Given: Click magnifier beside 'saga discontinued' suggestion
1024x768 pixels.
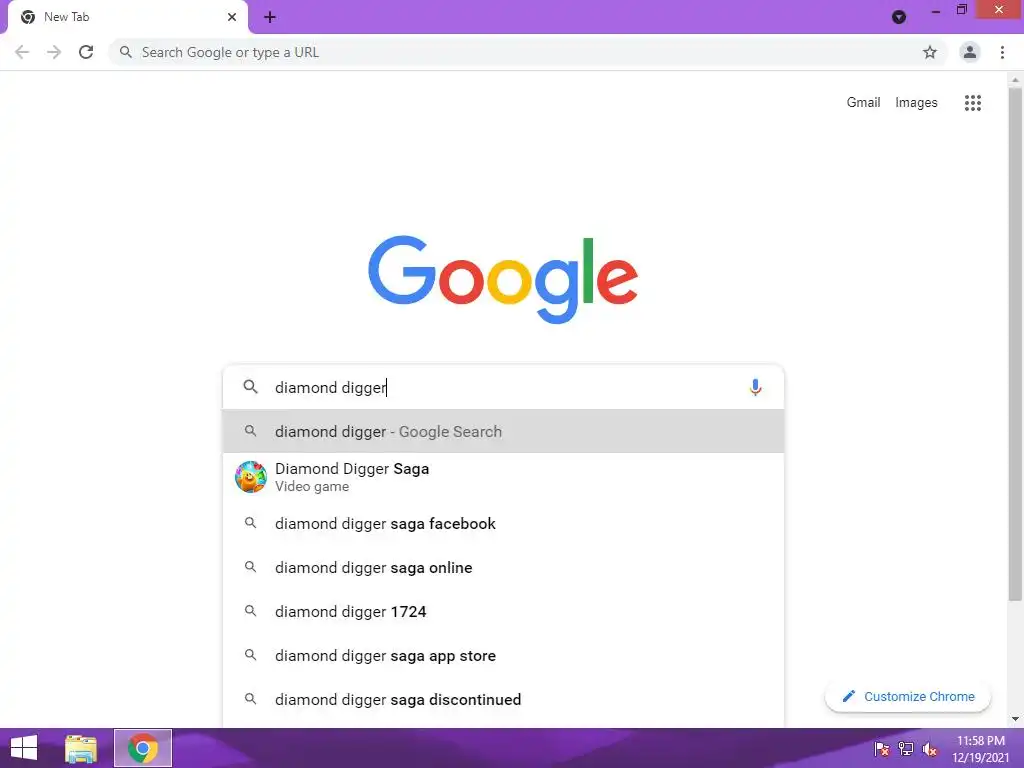Looking at the screenshot, I should click(250, 699).
